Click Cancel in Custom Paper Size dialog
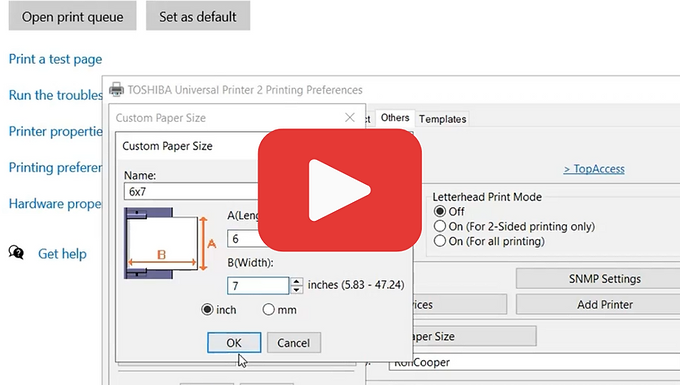Screen dimensions: 680x385 pos(294,343)
